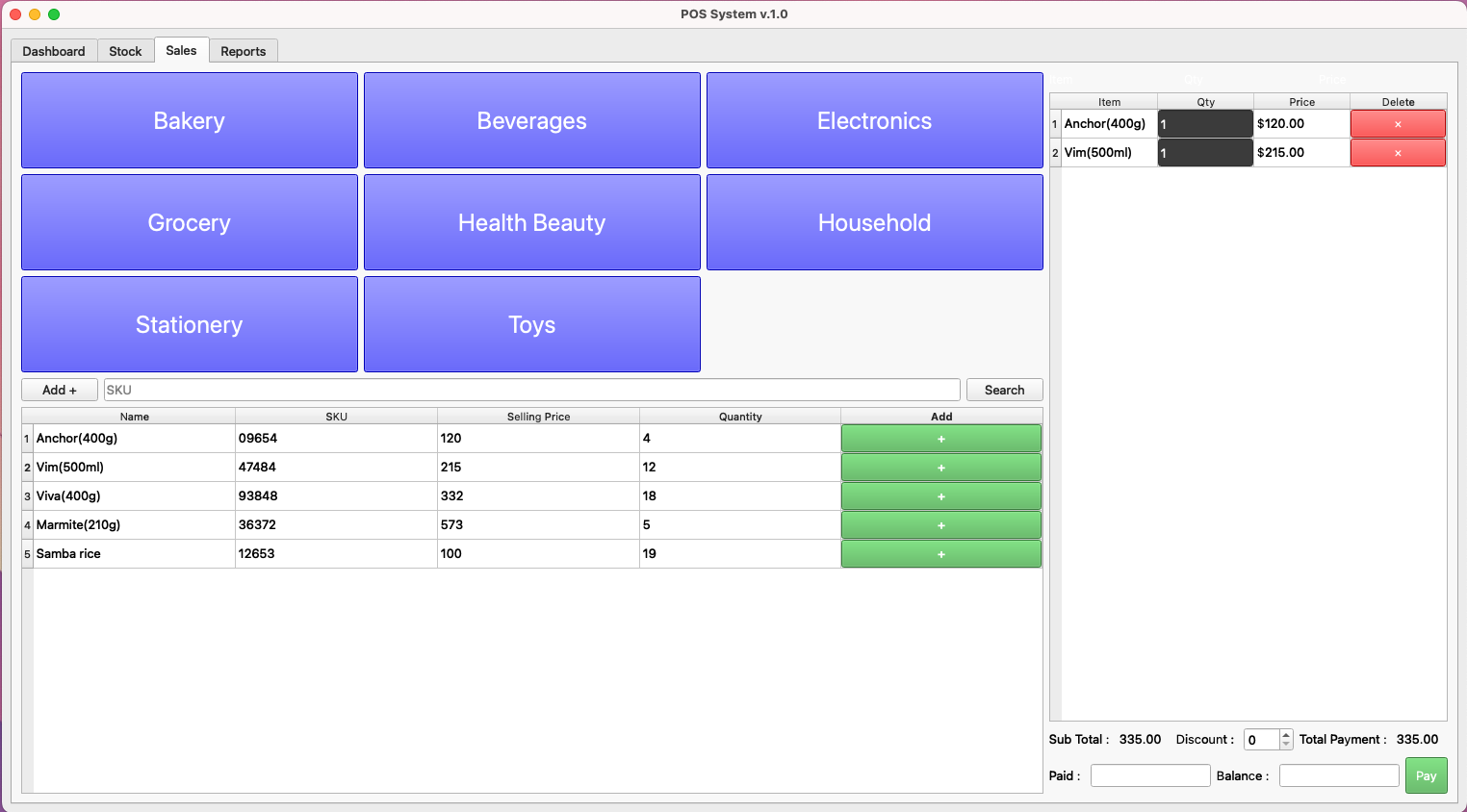Select the Sales tab
Viewport: 1467px width, 812px height.
(x=181, y=50)
